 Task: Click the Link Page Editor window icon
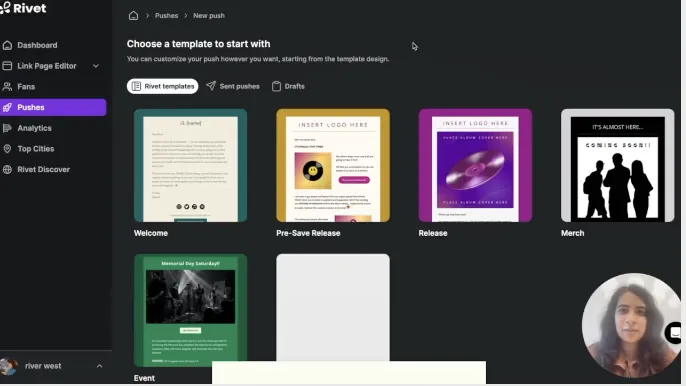click(x=7, y=66)
